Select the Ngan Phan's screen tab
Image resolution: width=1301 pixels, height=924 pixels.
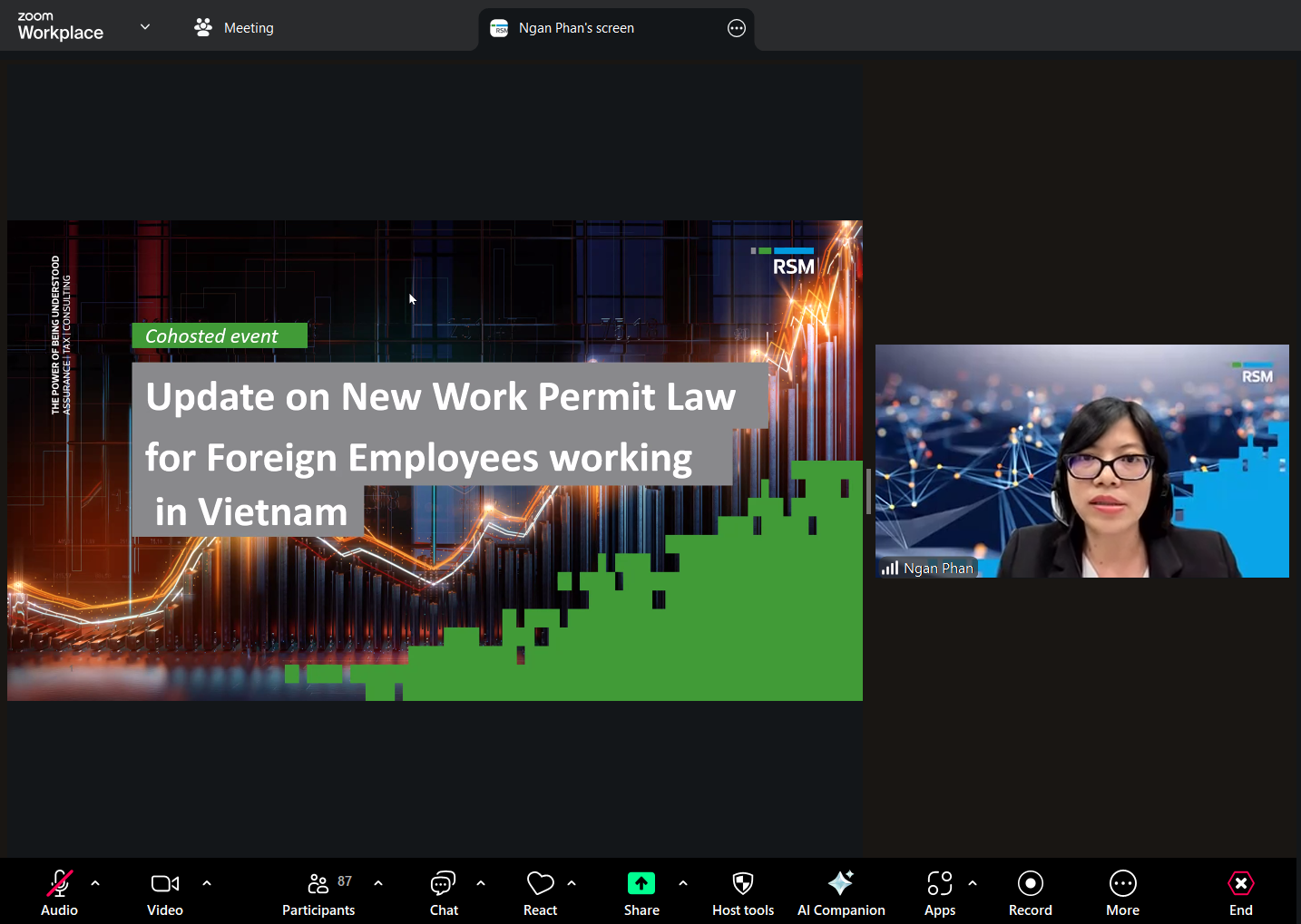pos(576,28)
